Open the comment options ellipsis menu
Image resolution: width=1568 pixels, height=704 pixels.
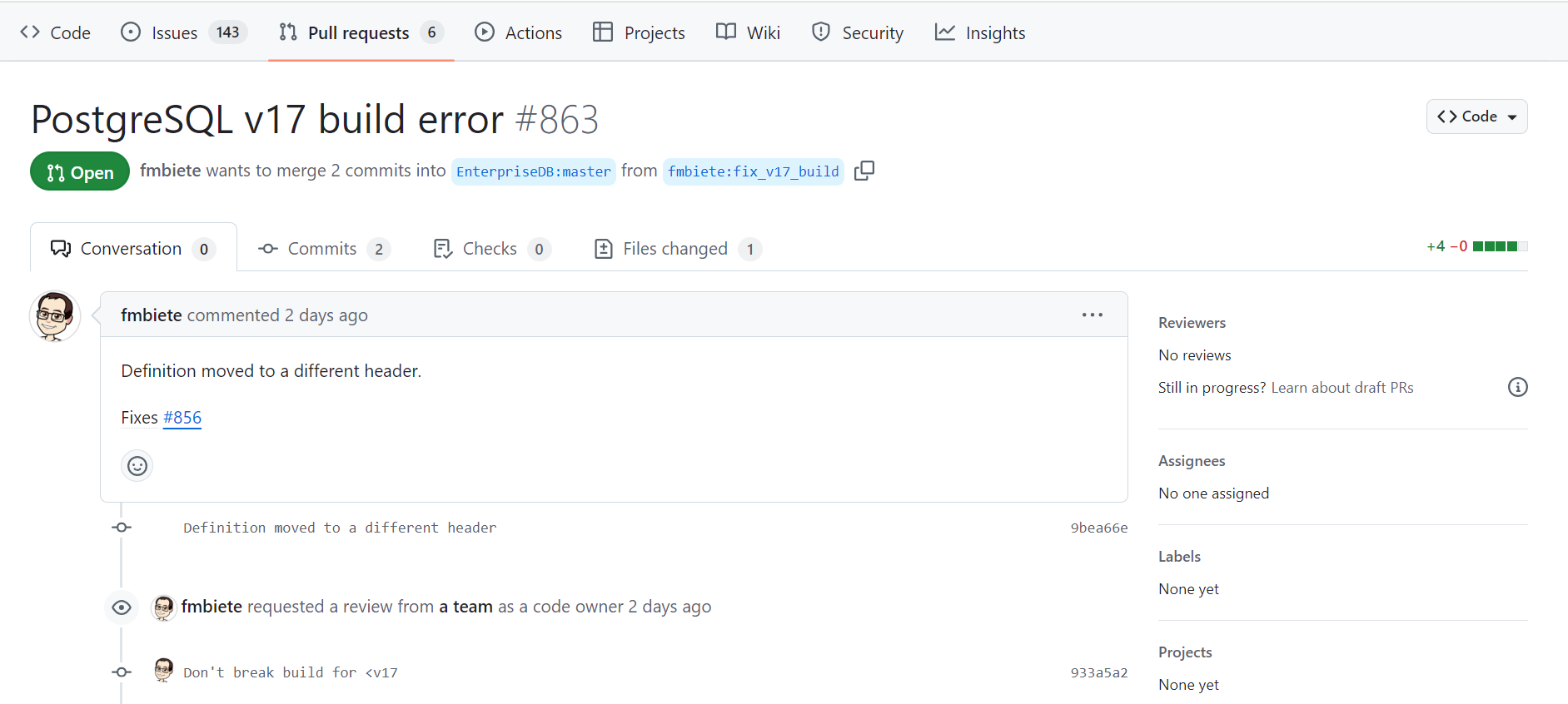pyautogui.click(x=1093, y=315)
